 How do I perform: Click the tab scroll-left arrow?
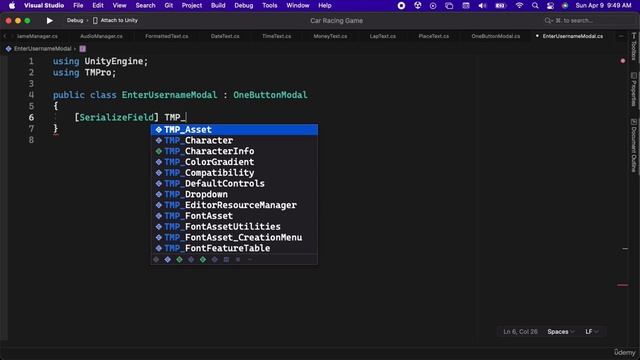[x=5, y=36]
